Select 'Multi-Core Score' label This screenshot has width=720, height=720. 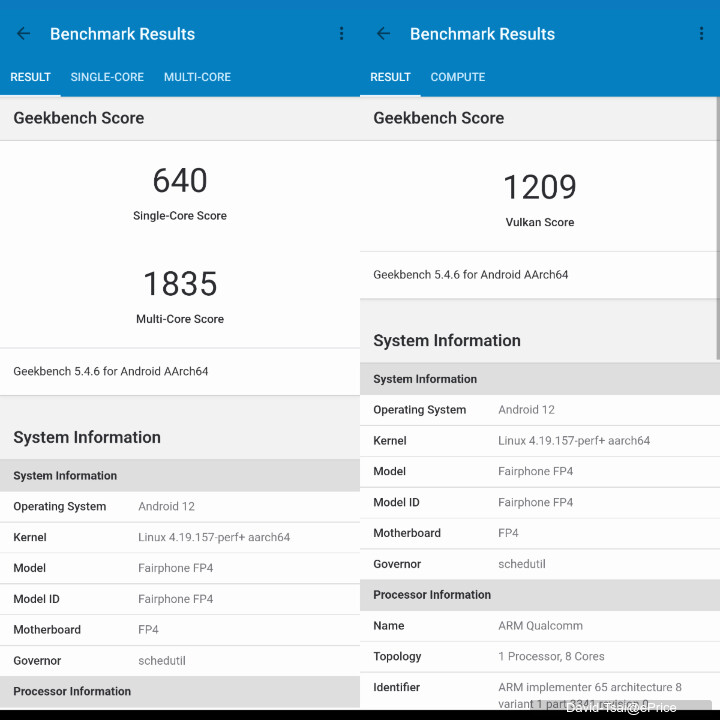[x=180, y=319]
